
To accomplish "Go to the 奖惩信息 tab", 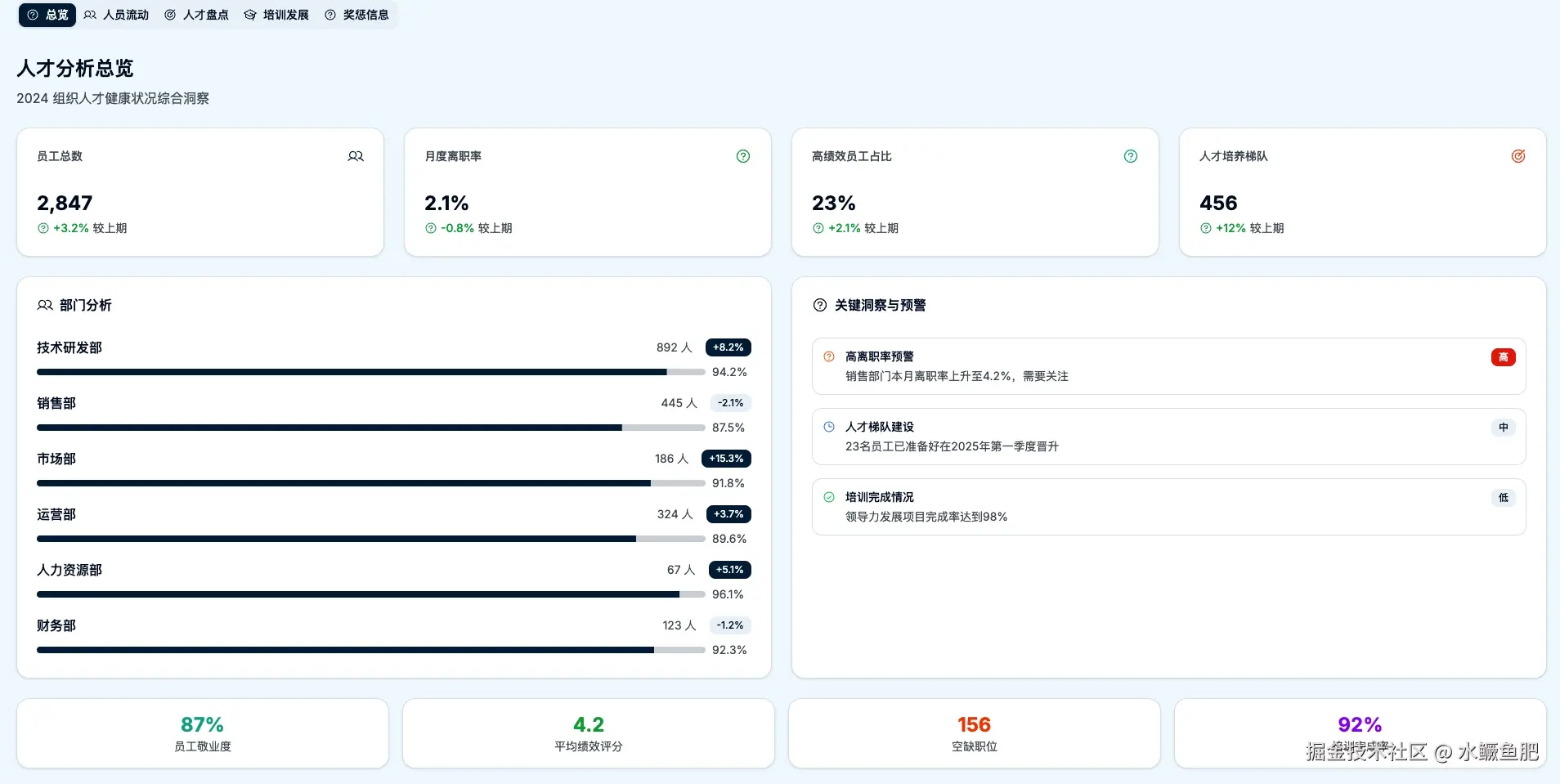I will pyautogui.click(x=357, y=15).
